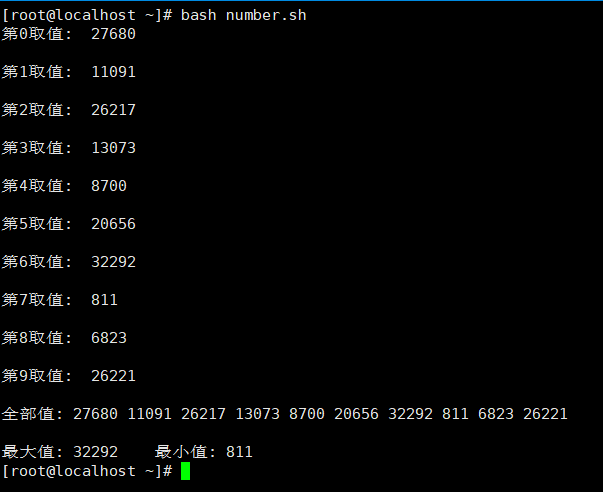The width and height of the screenshot is (603, 492).
Task: Click the first prompt '[root@localhost ~]#'
Action: pos(87,15)
